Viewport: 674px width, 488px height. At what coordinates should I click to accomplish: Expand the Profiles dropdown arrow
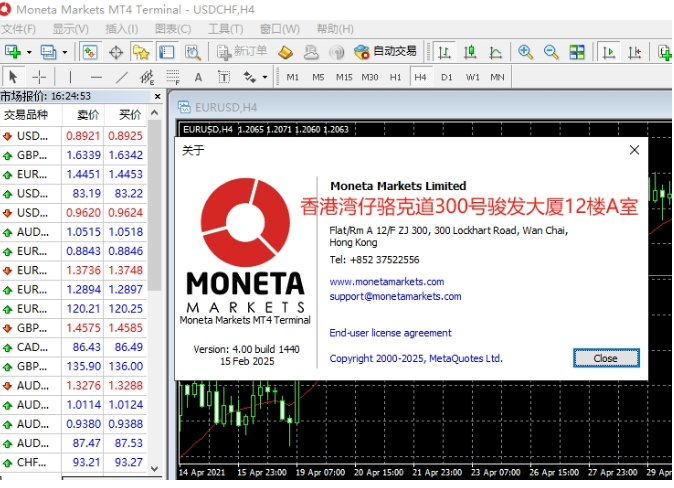click(x=64, y=52)
